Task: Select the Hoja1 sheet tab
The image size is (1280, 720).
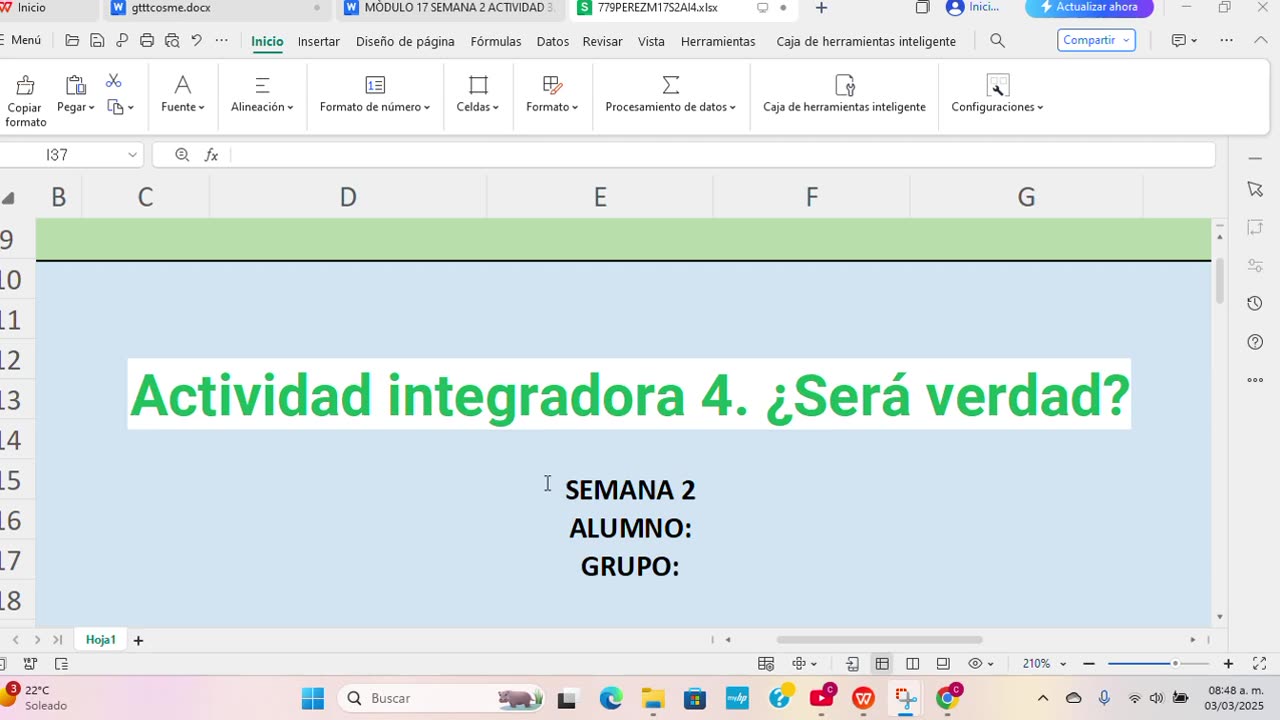Action: (100, 640)
